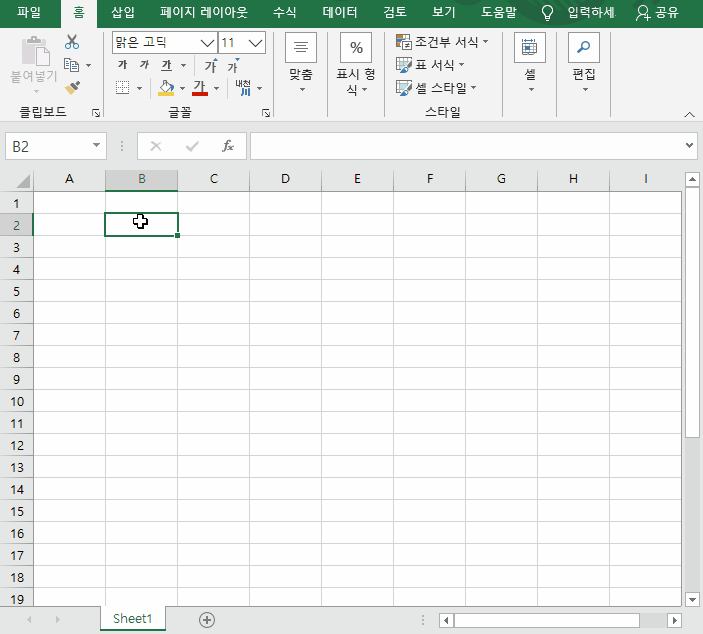Open the alignment (맞춤) group button
Viewport: 703px width, 634px height.
301,63
